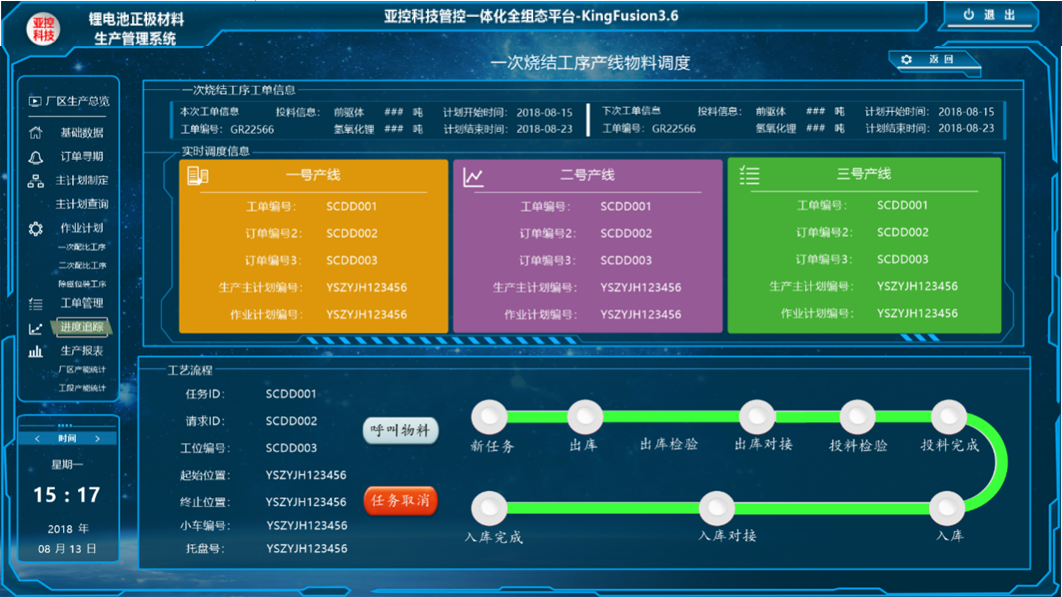Click the 厂区生产总览 monitor play icon
The height and width of the screenshot is (597, 1062).
pyautogui.click(x=35, y=101)
